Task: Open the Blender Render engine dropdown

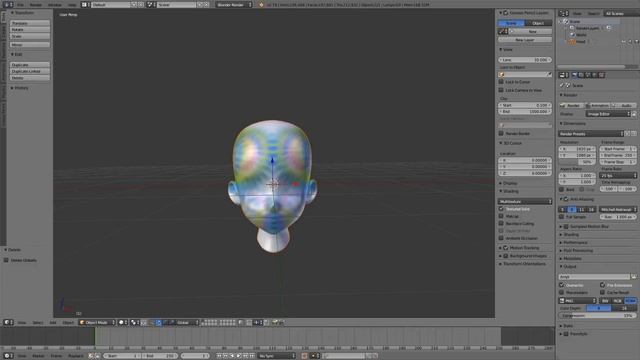Action: pyautogui.click(x=234, y=5)
